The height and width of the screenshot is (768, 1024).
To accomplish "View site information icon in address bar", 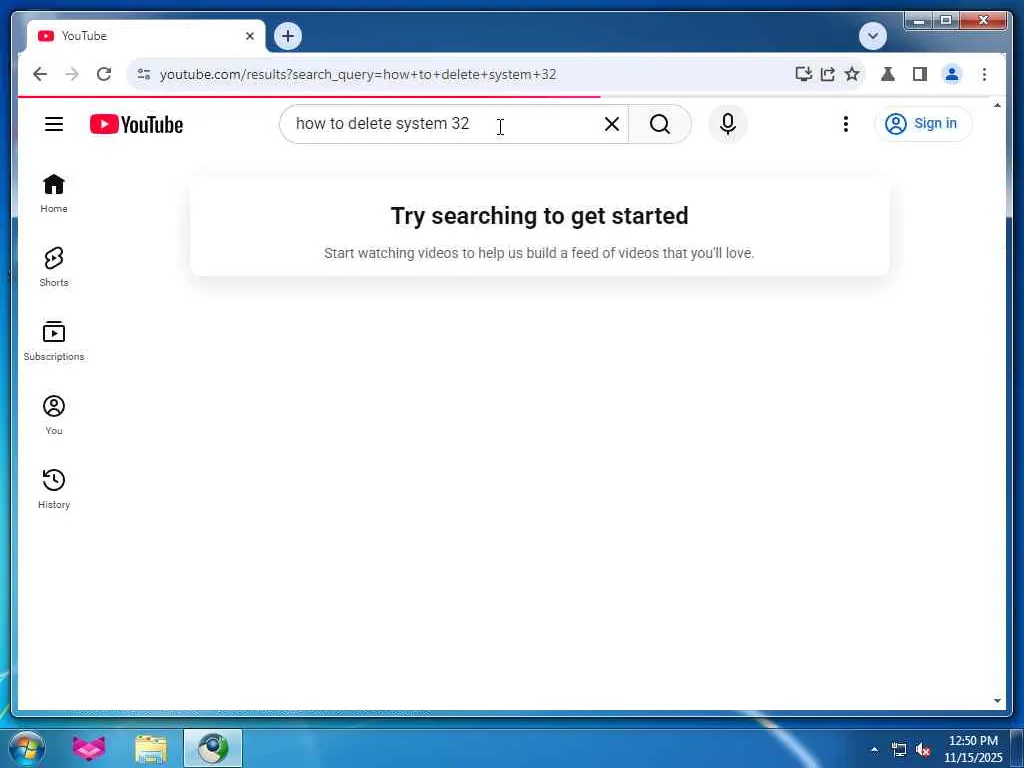I will pos(144,74).
